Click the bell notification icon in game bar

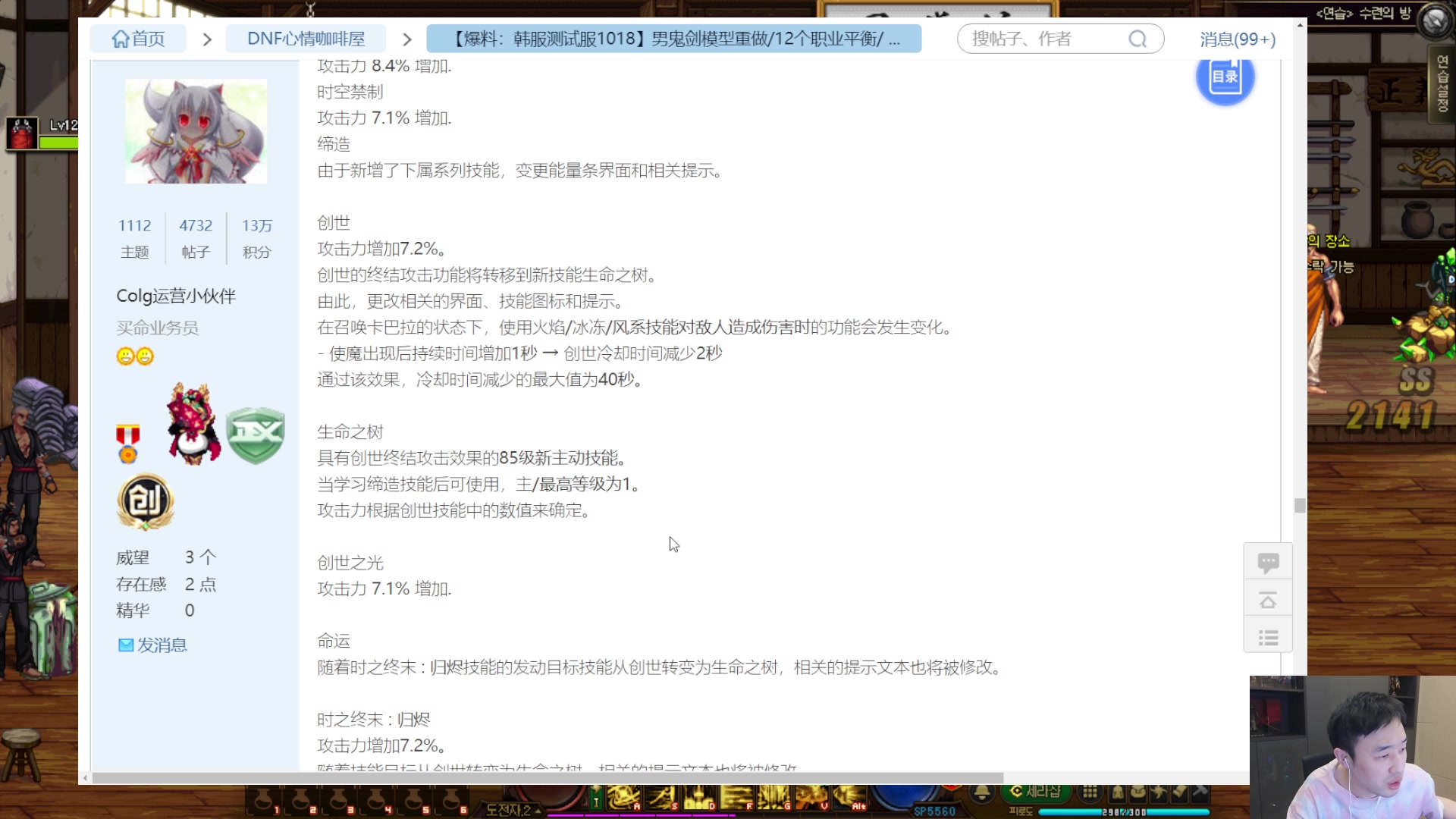[981, 793]
